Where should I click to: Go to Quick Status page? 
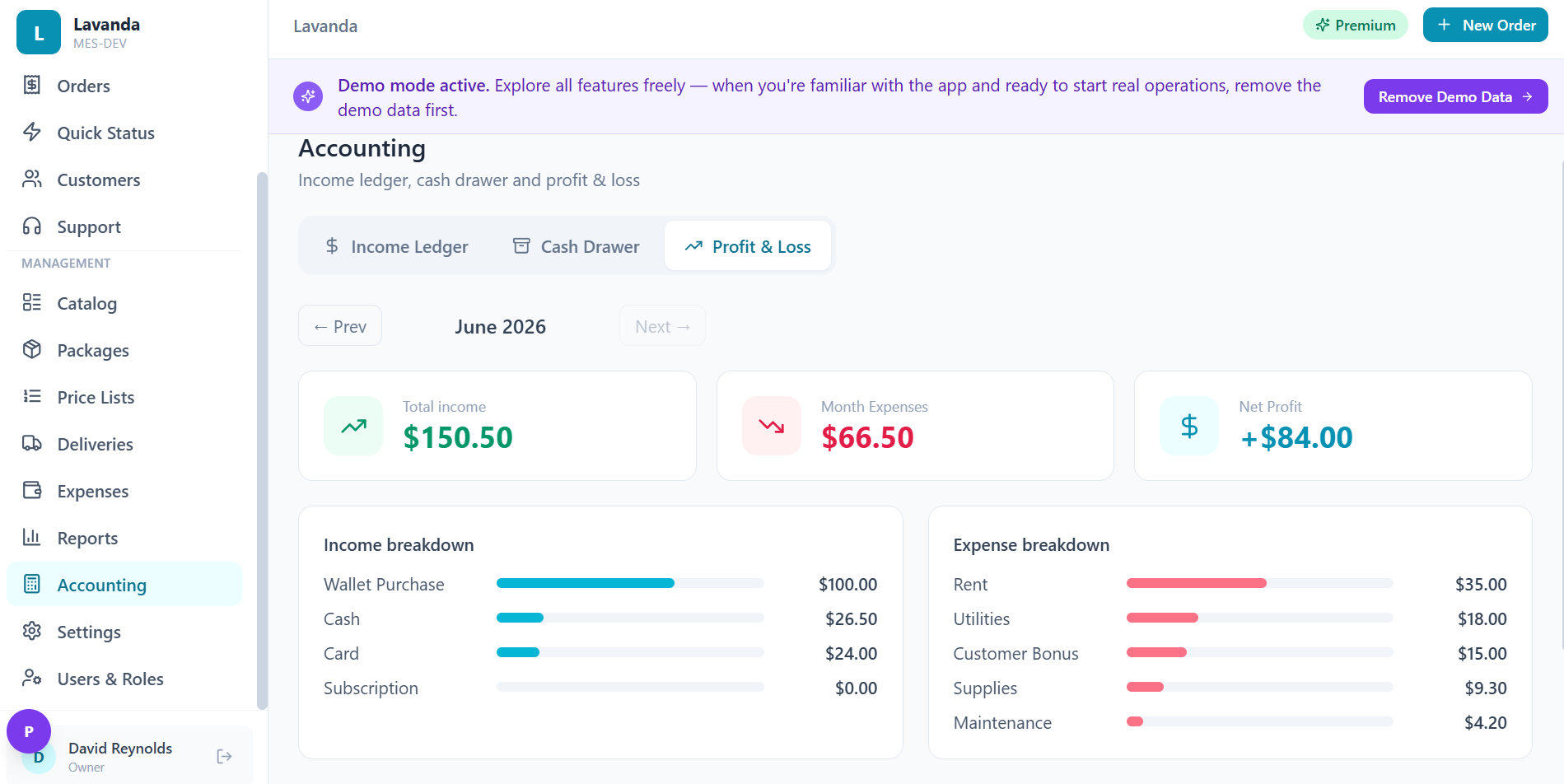tap(124, 133)
